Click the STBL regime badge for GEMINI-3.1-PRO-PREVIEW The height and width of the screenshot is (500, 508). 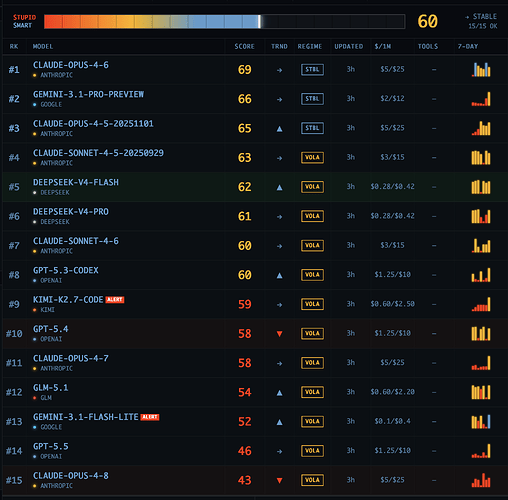312,99
